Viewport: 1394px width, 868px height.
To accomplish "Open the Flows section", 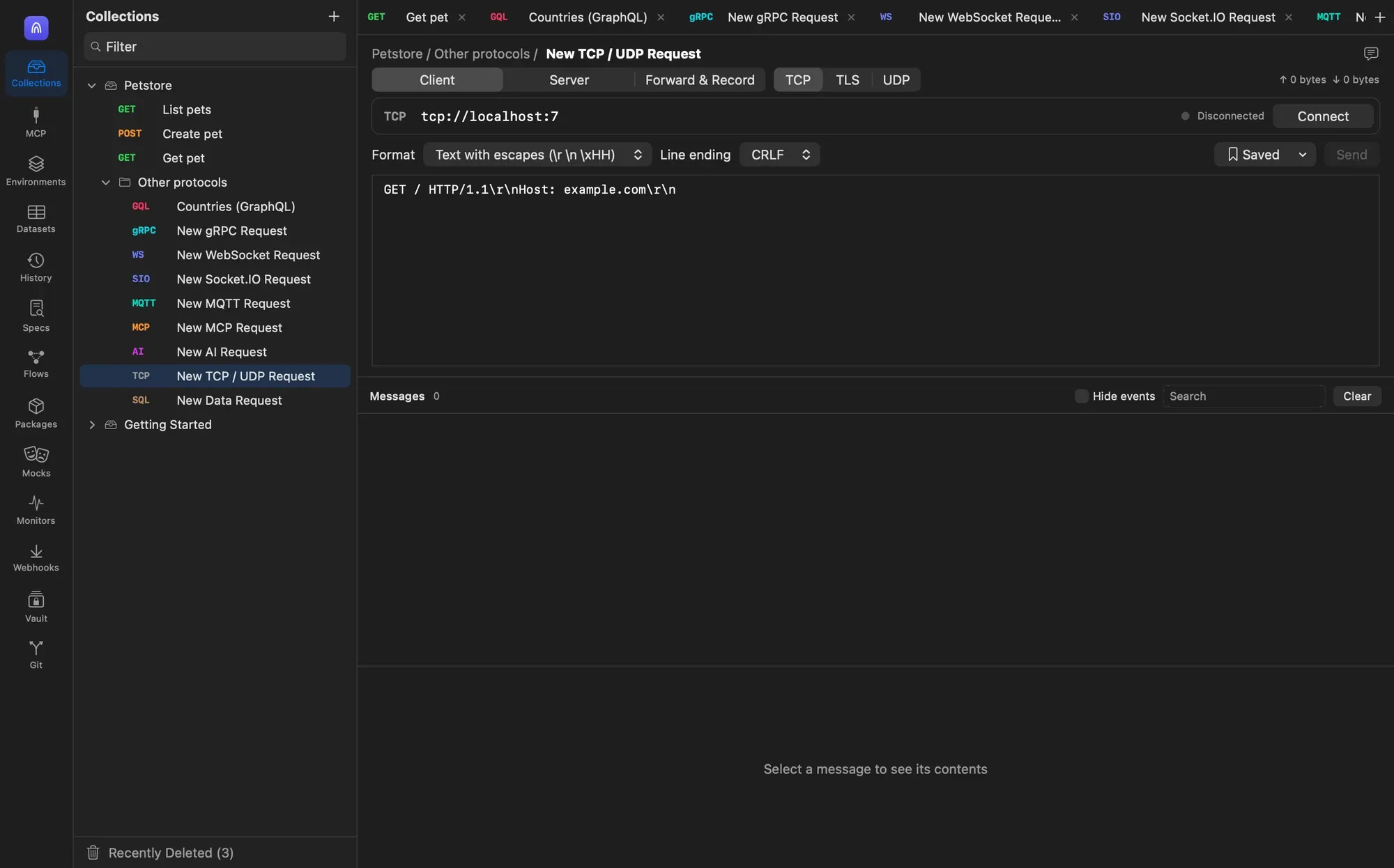I will click(36, 364).
